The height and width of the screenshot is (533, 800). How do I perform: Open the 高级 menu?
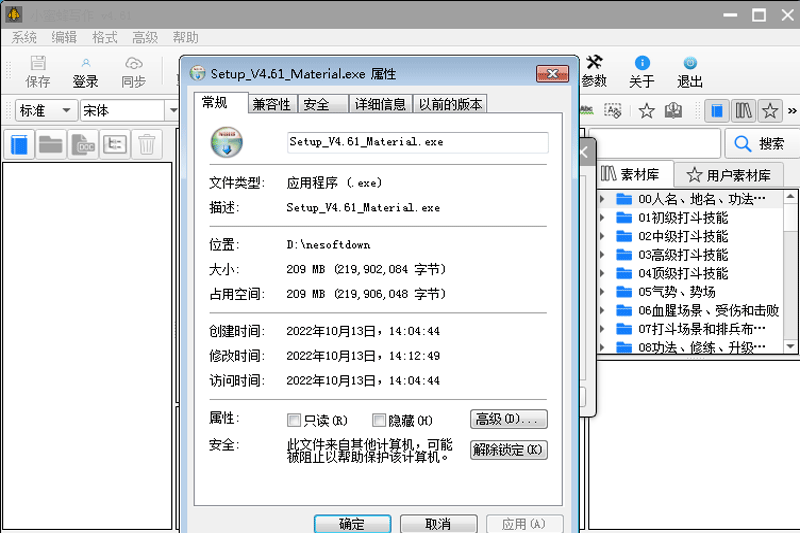[x=145, y=37]
